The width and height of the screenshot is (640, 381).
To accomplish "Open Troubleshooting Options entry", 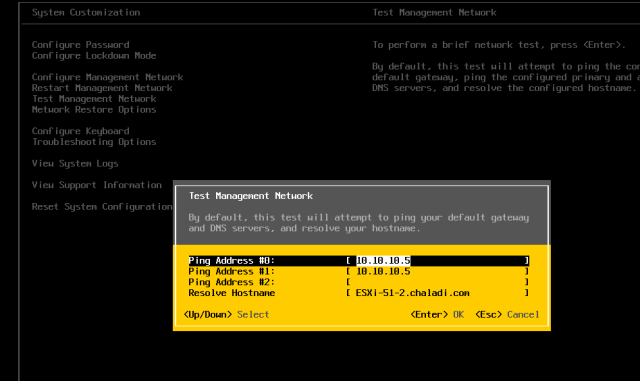I will [x=94, y=142].
